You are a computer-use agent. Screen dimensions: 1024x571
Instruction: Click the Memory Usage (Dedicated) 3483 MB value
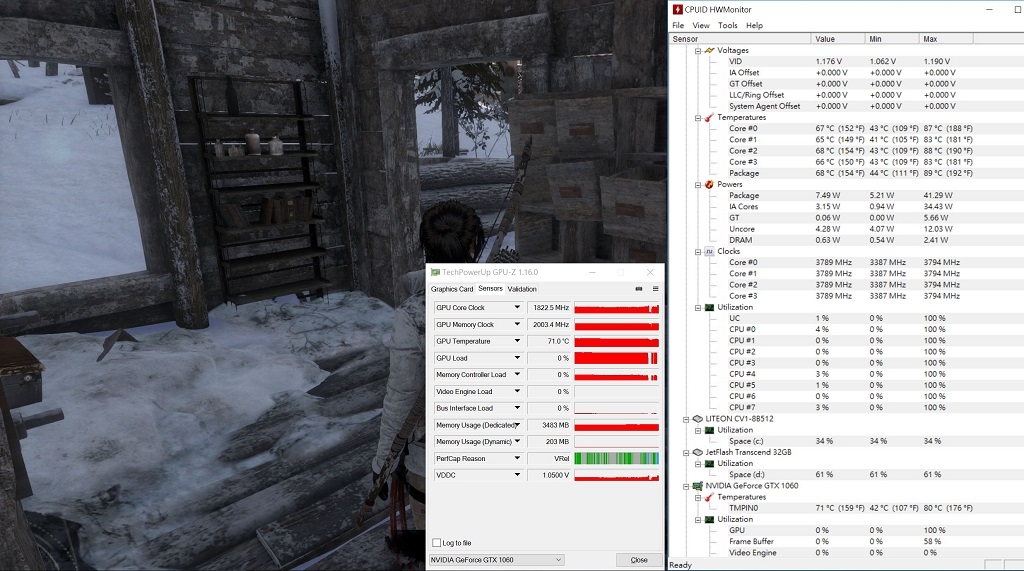(549, 425)
